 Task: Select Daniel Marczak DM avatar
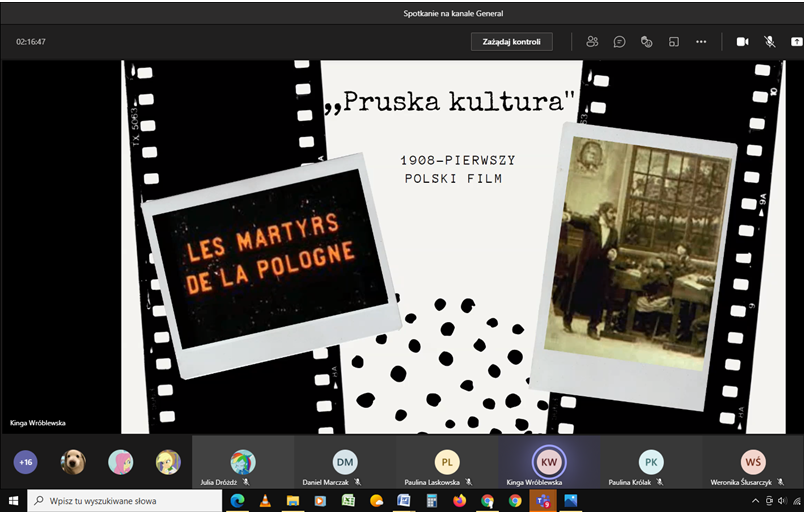pyautogui.click(x=345, y=462)
